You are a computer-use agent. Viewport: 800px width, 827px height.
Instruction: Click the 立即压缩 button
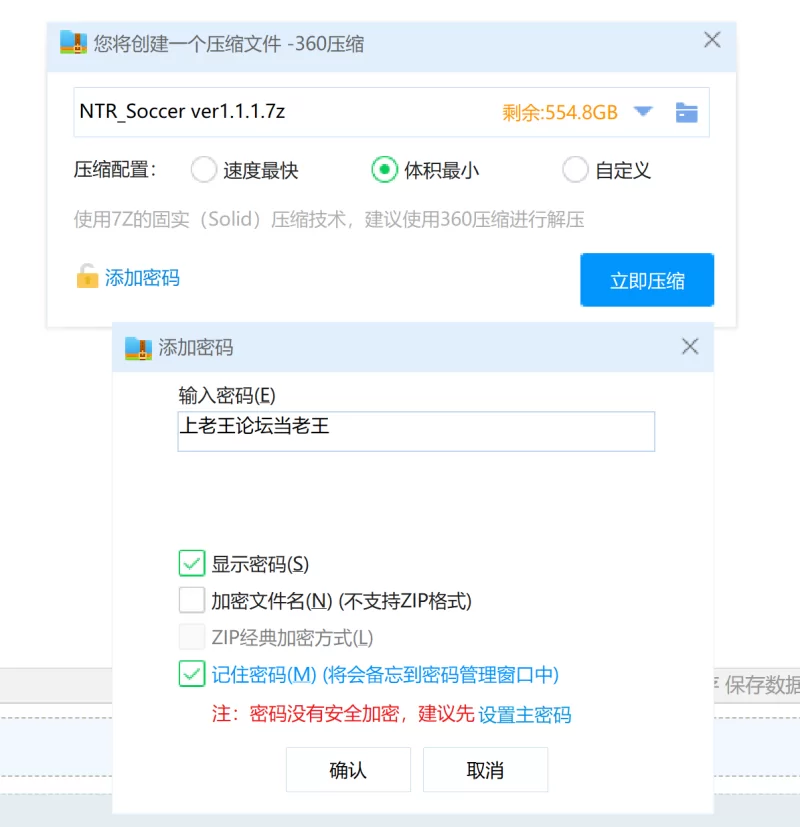(647, 280)
